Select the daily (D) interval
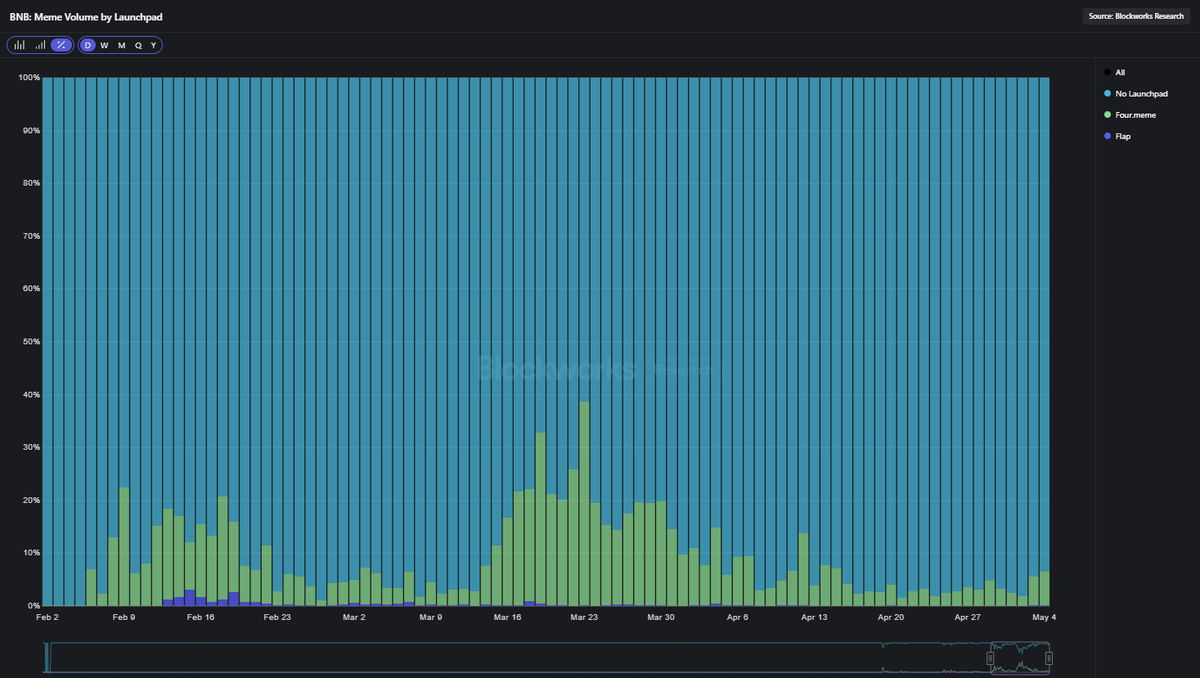 coord(88,45)
